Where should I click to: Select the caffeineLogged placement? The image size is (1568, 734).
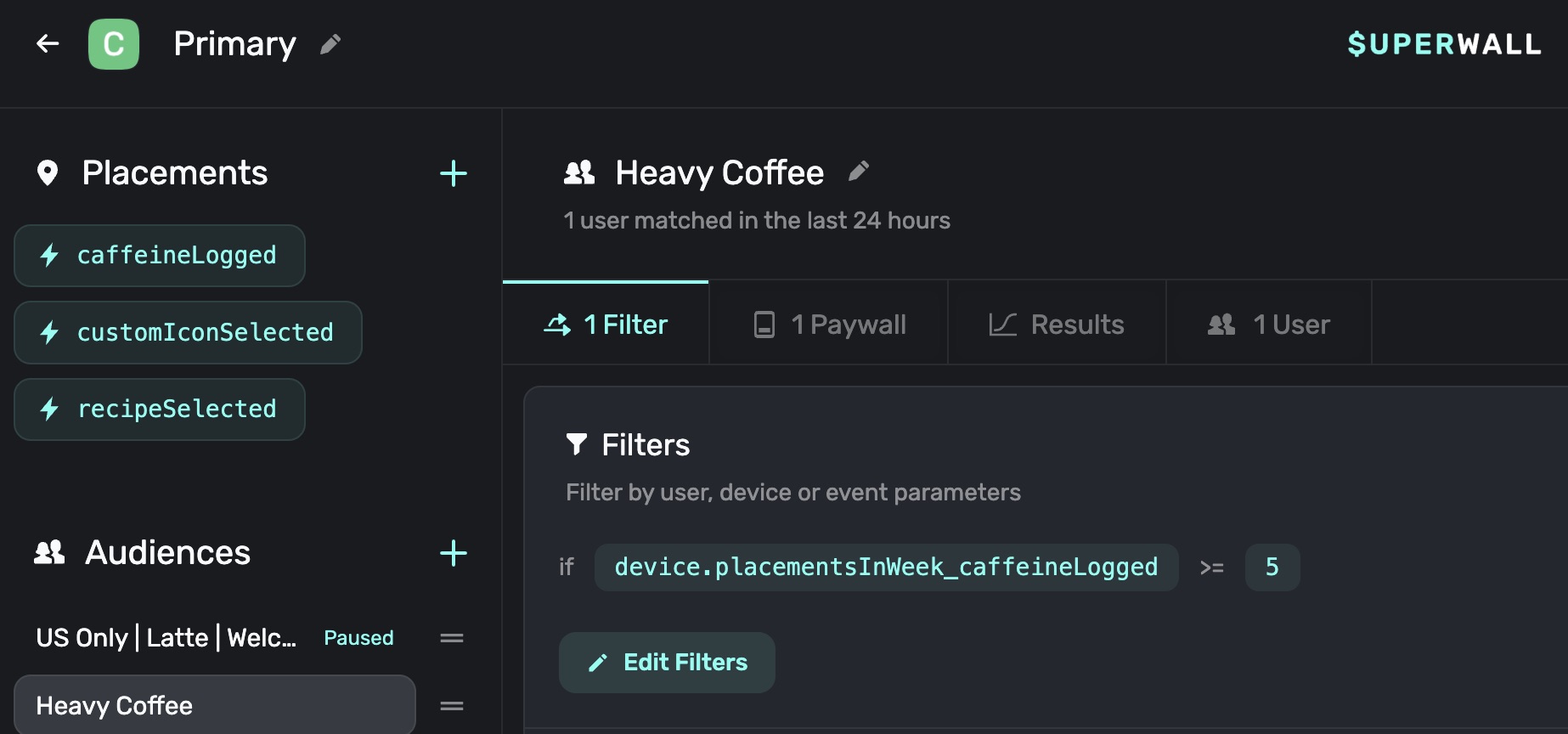(160, 256)
